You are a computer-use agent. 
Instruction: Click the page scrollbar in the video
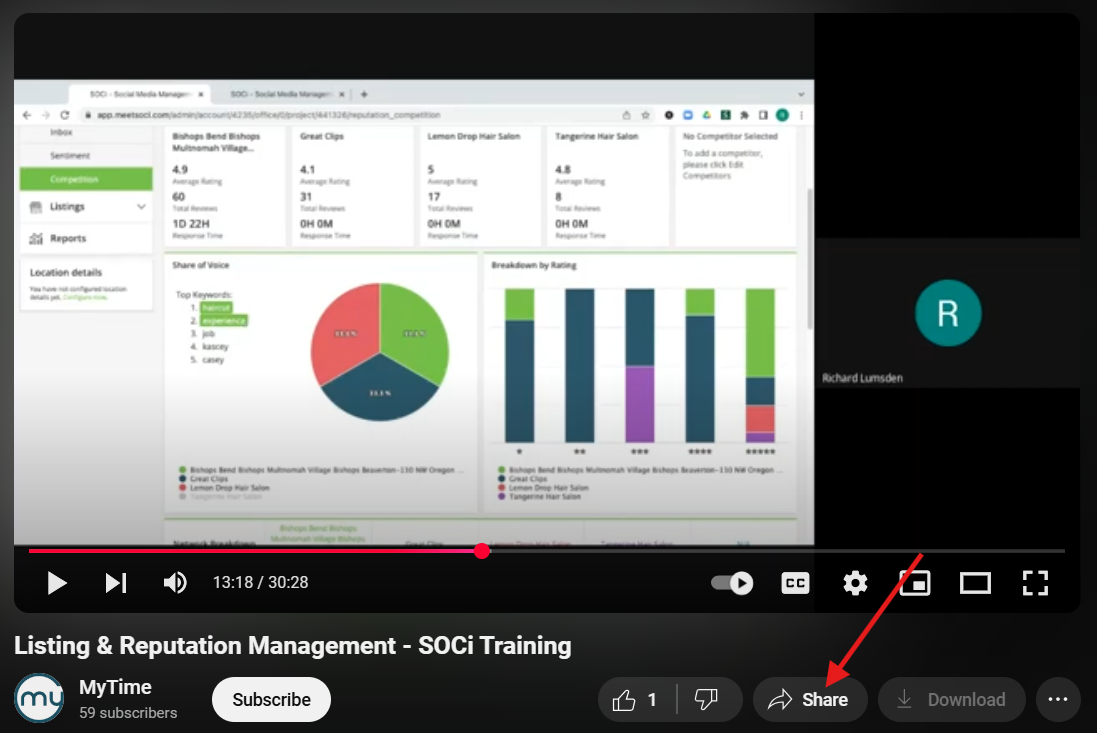coord(809,259)
